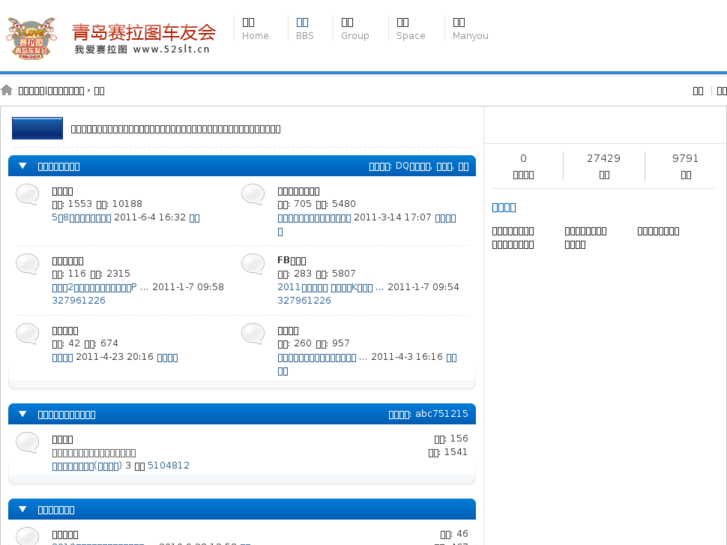Screen dimensions: 727x545
Task: Click bubble icon of forum with 705 threads
Action: [253, 194]
